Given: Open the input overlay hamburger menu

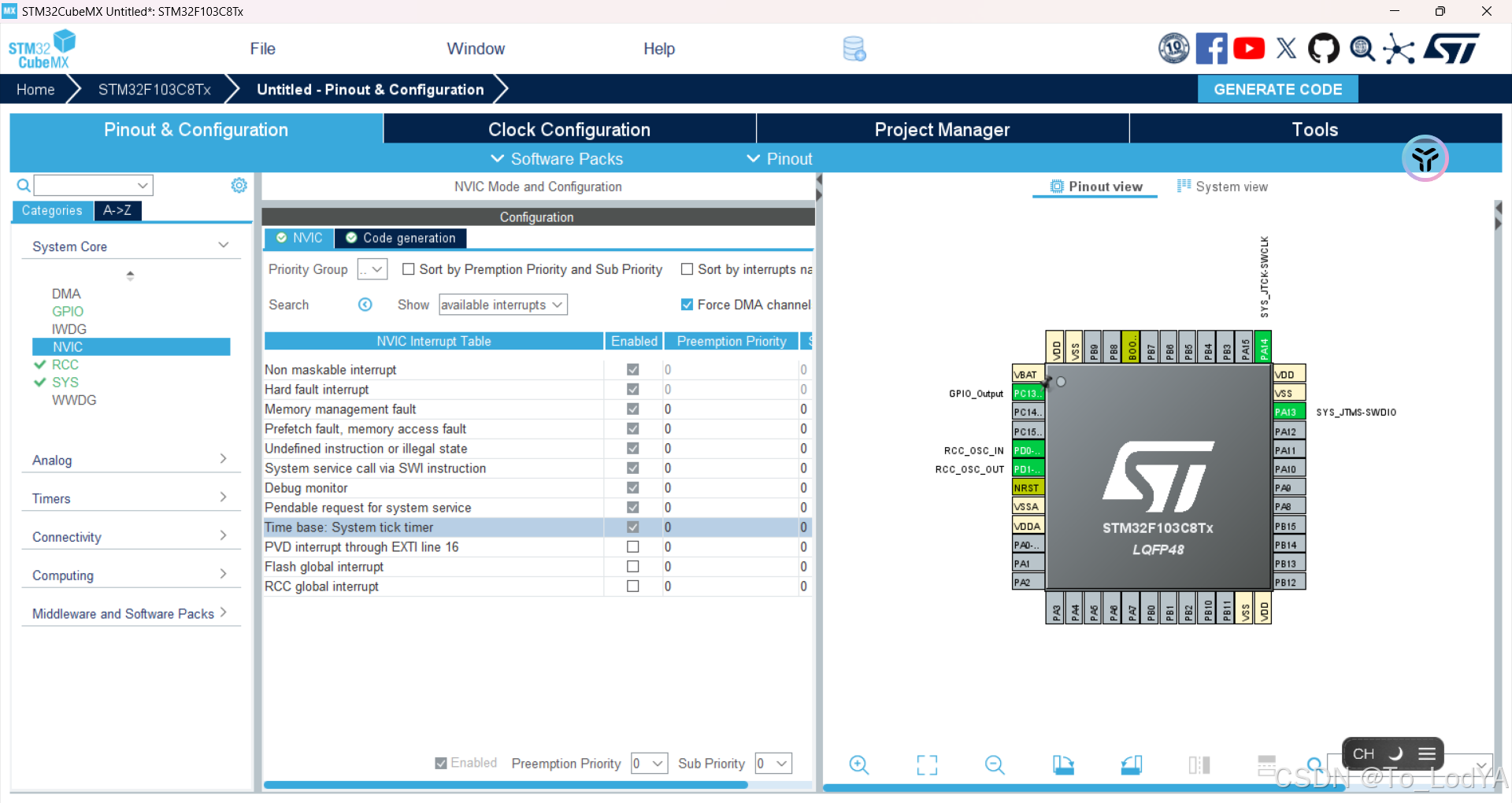Looking at the screenshot, I should point(1426,753).
